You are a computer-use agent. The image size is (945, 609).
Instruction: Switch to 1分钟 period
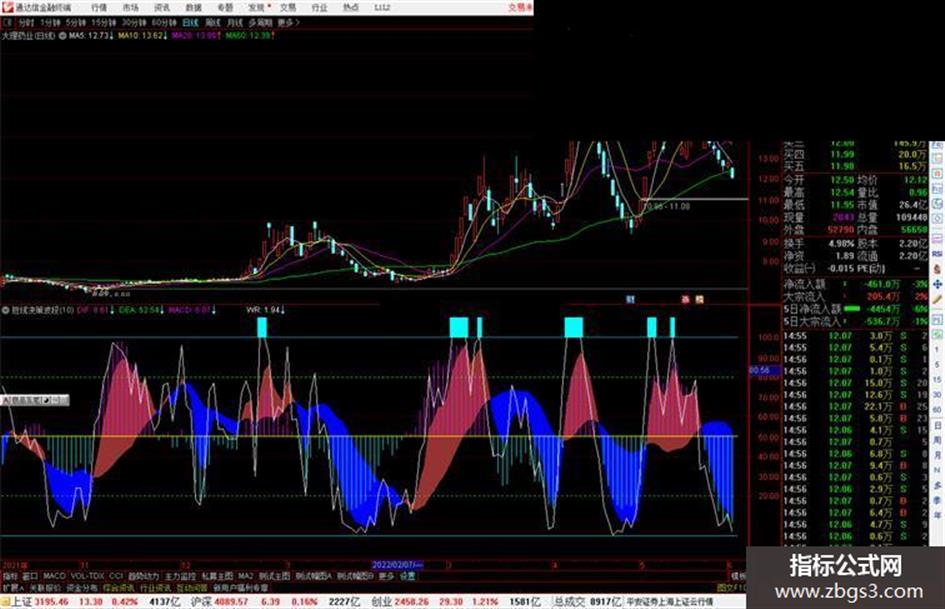[x=50, y=22]
